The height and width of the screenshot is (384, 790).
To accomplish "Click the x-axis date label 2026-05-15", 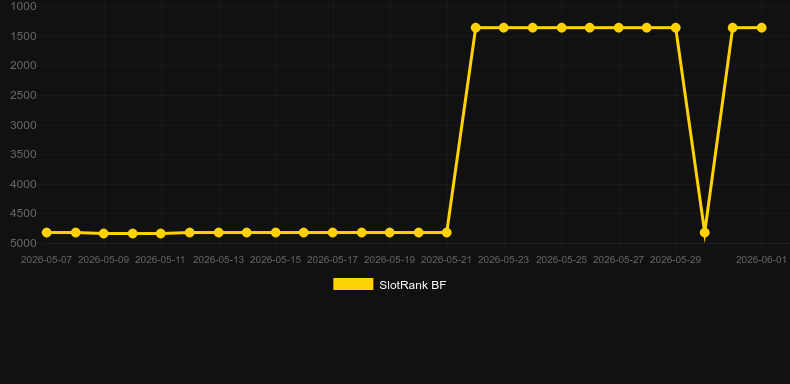I will tap(275, 260).
